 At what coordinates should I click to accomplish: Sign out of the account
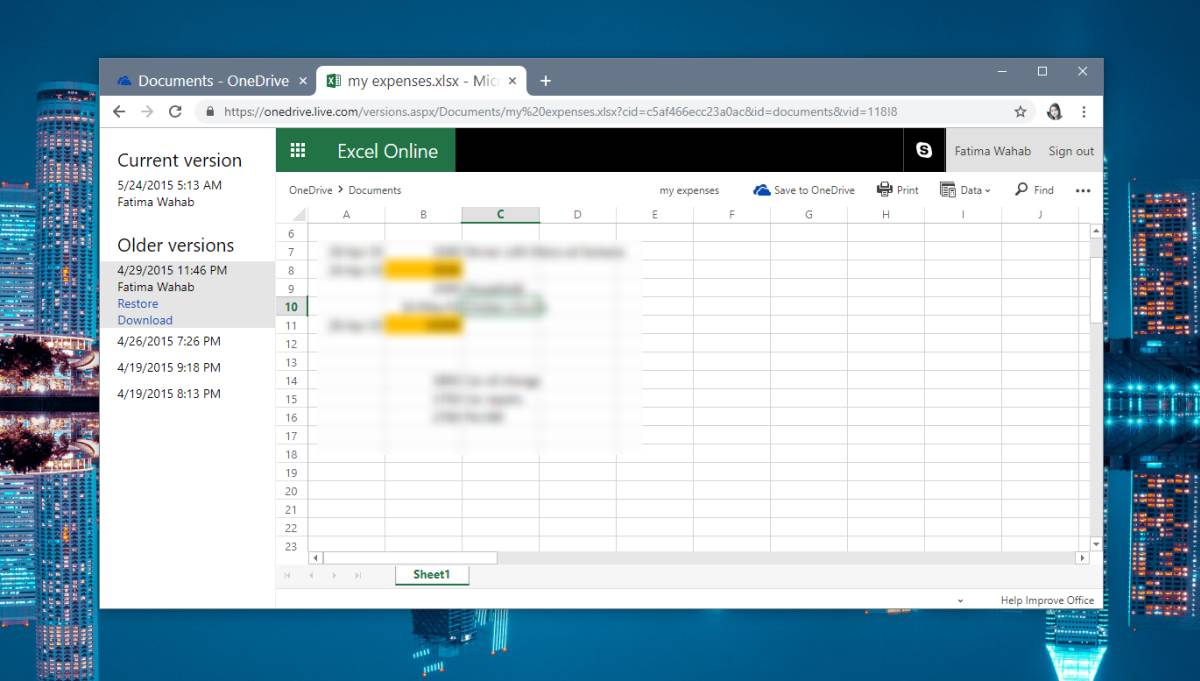1071,152
